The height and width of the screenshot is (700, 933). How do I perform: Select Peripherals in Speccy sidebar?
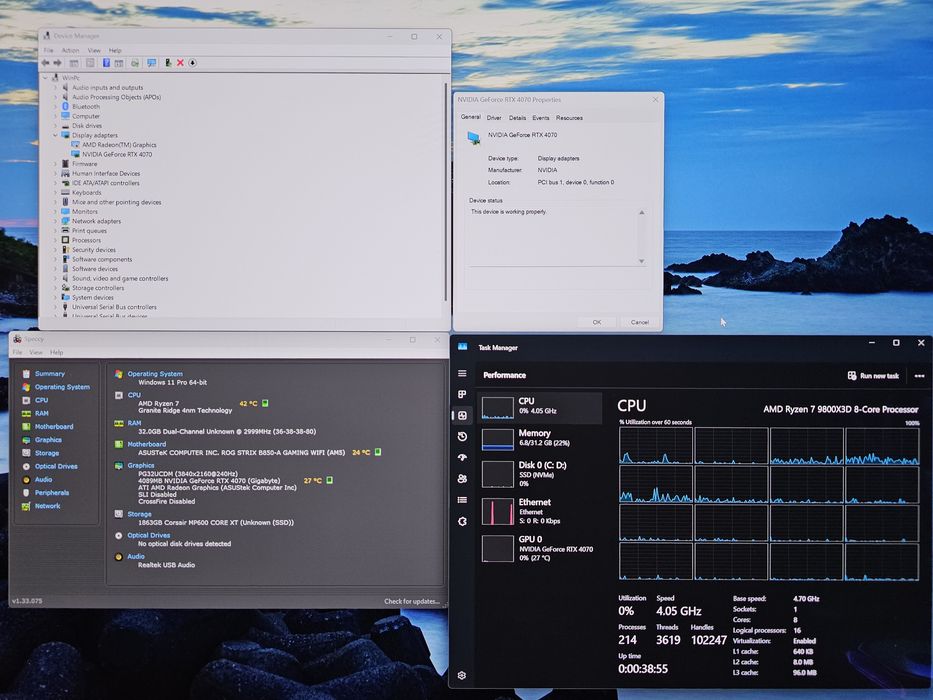[x=52, y=492]
